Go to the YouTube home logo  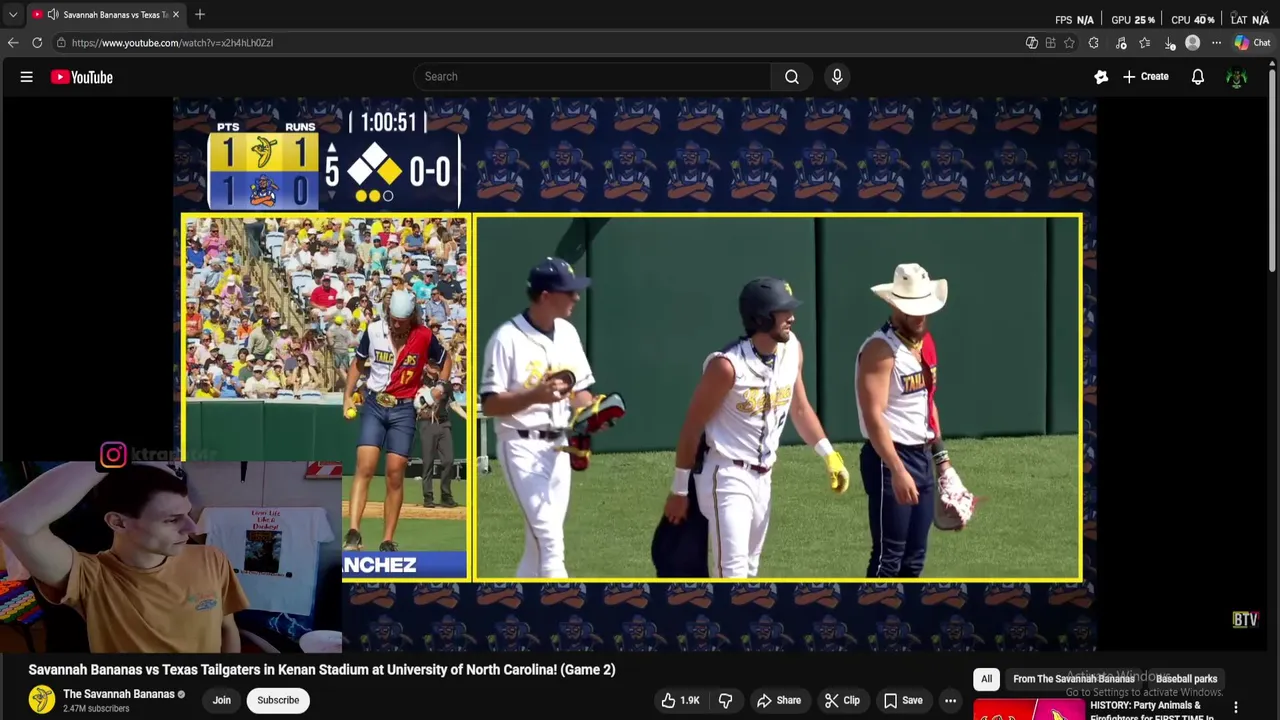pos(82,77)
